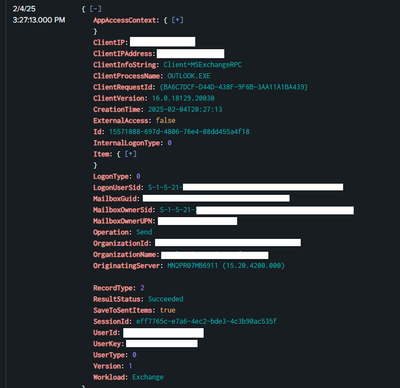Click the ClientInfoString value Client=MSExchangeRPC
400x388 pixels.
click(203, 65)
